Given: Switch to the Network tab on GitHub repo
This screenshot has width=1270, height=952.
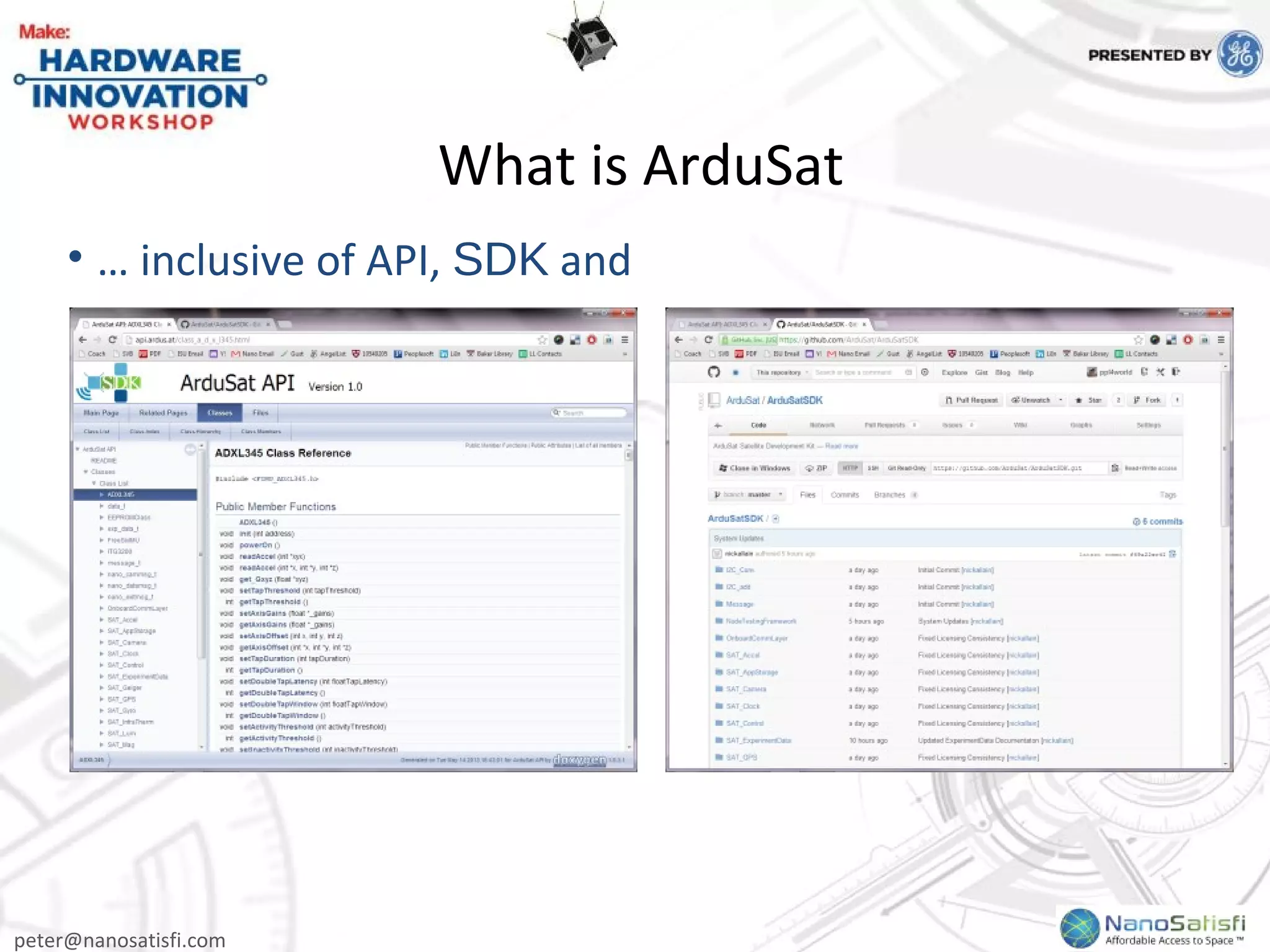Looking at the screenshot, I should 822,425.
